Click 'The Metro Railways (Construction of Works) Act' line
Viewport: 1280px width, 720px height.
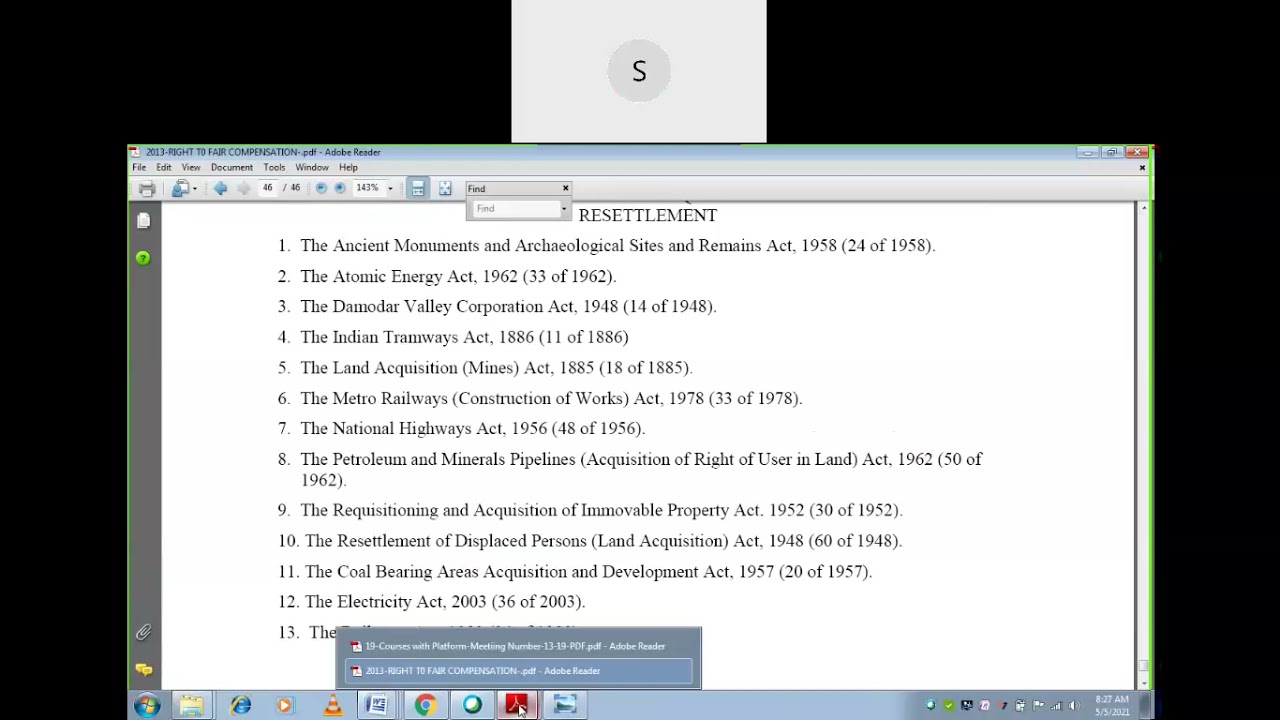tap(551, 398)
